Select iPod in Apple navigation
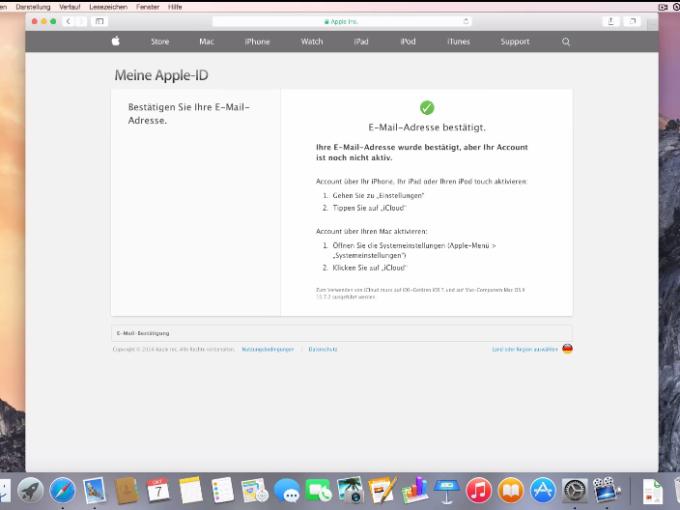Image resolution: width=680 pixels, height=510 pixels. click(x=408, y=42)
